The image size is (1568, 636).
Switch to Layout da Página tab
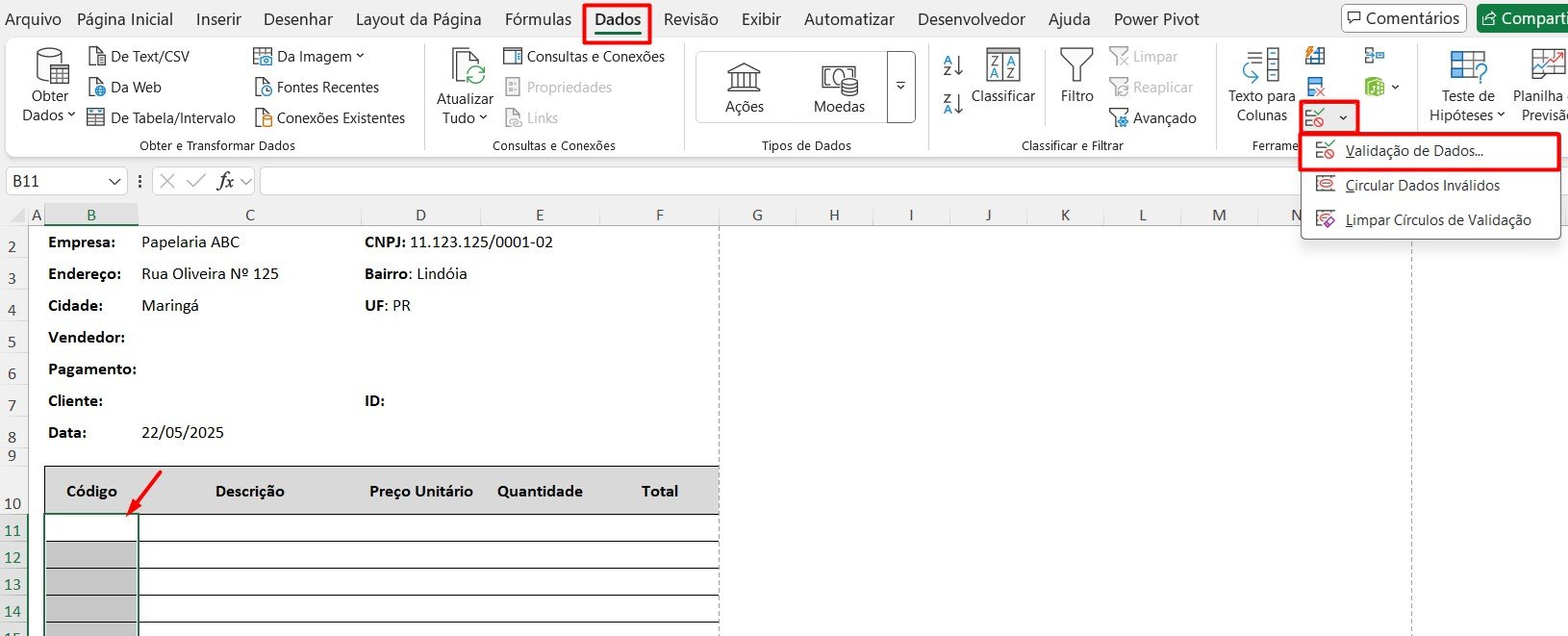coord(418,19)
